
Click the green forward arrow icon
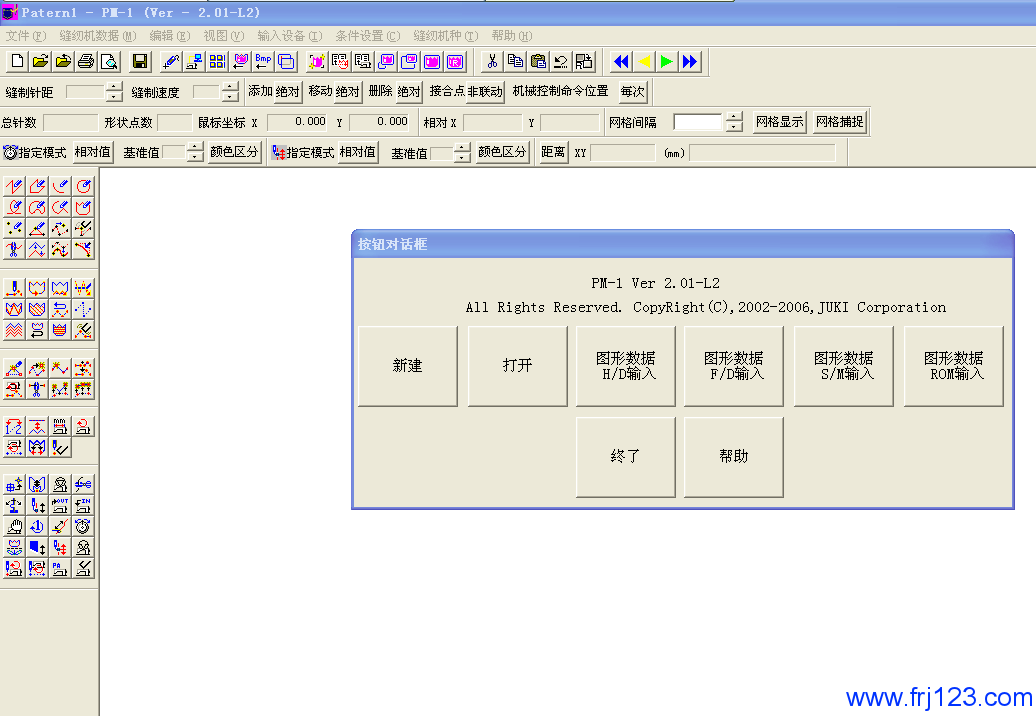(666, 62)
